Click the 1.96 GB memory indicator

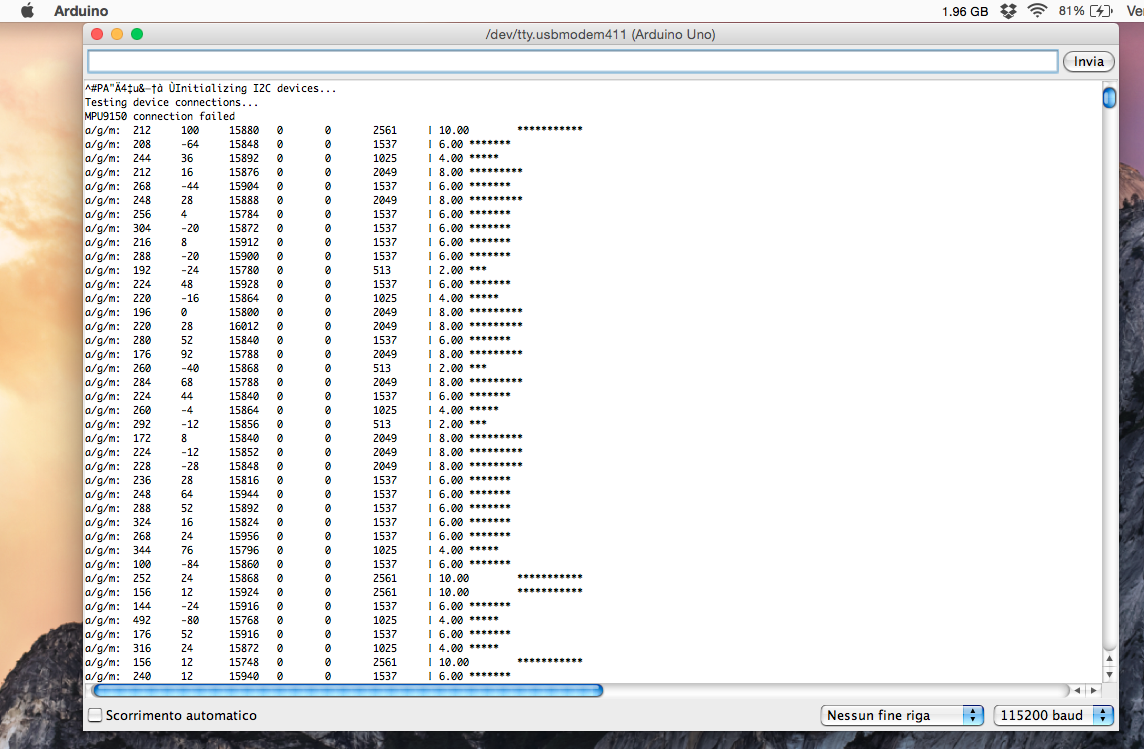[965, 10]
